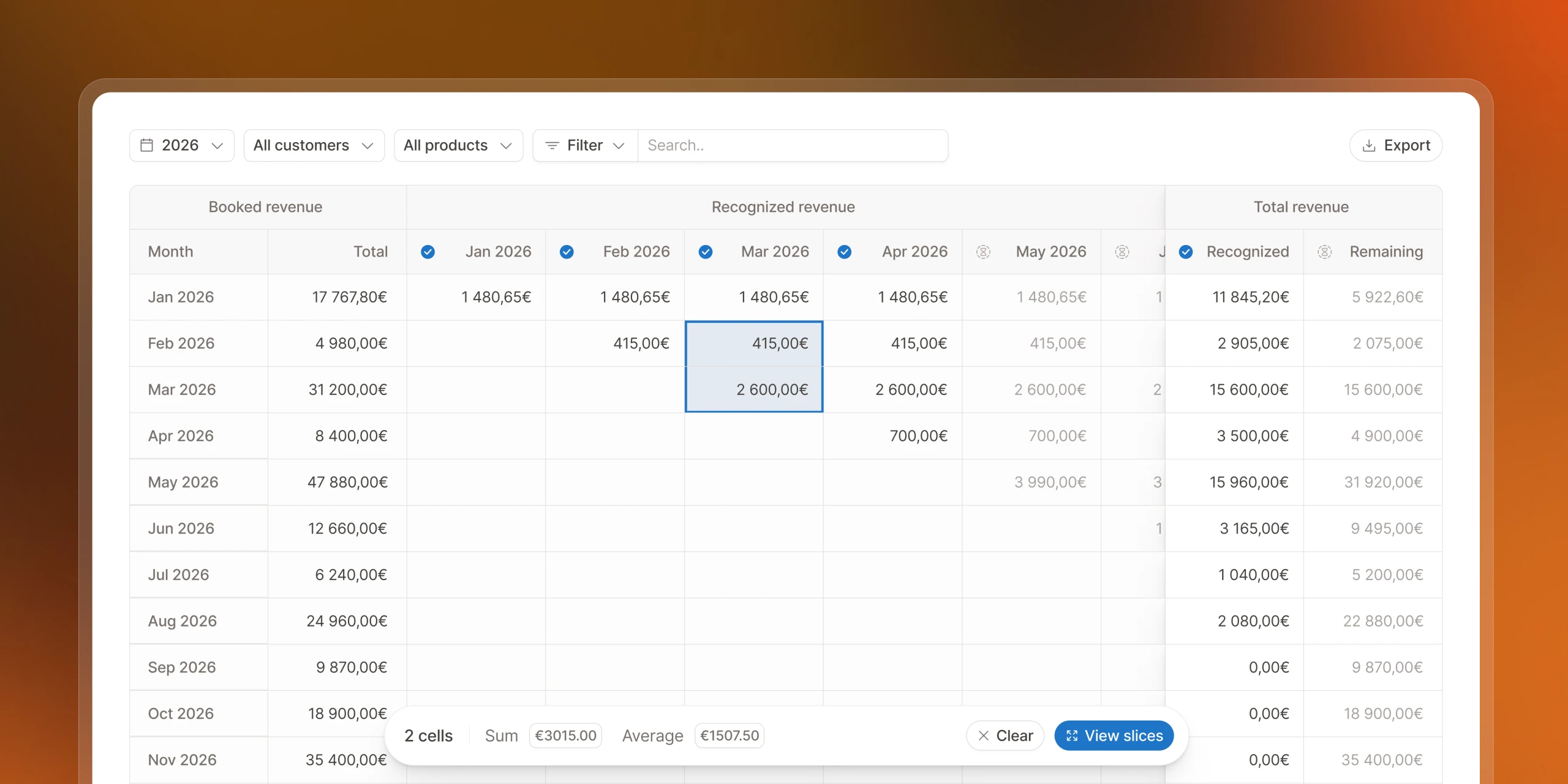Viewport: 1568px width, 784px height.
Task: Click the filter lines icon
Action: click(552, 145)
